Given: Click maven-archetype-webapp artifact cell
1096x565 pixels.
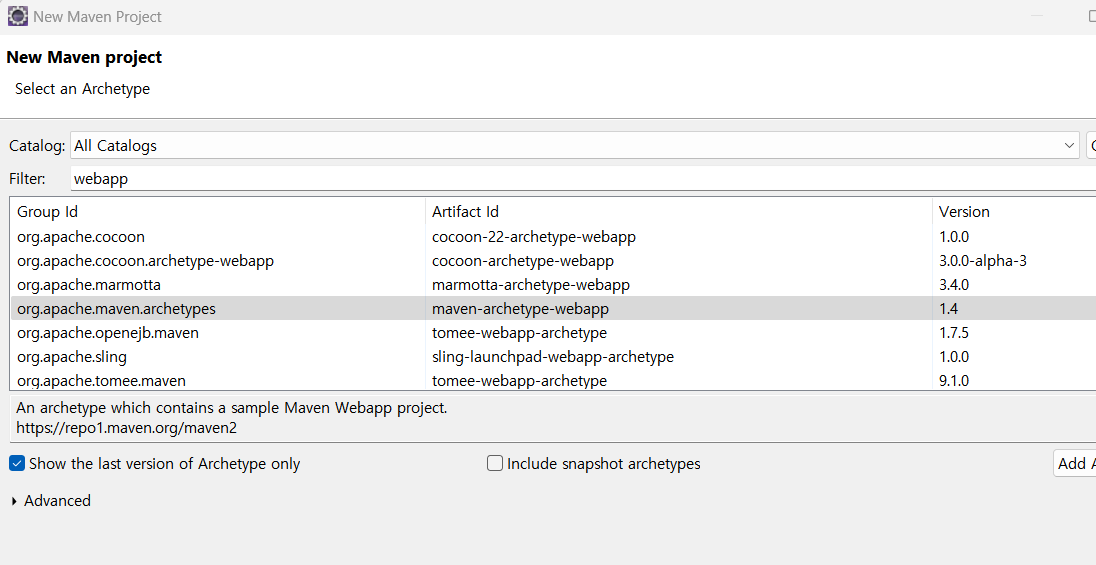Looking at the screenshot, I should (520, 308).
